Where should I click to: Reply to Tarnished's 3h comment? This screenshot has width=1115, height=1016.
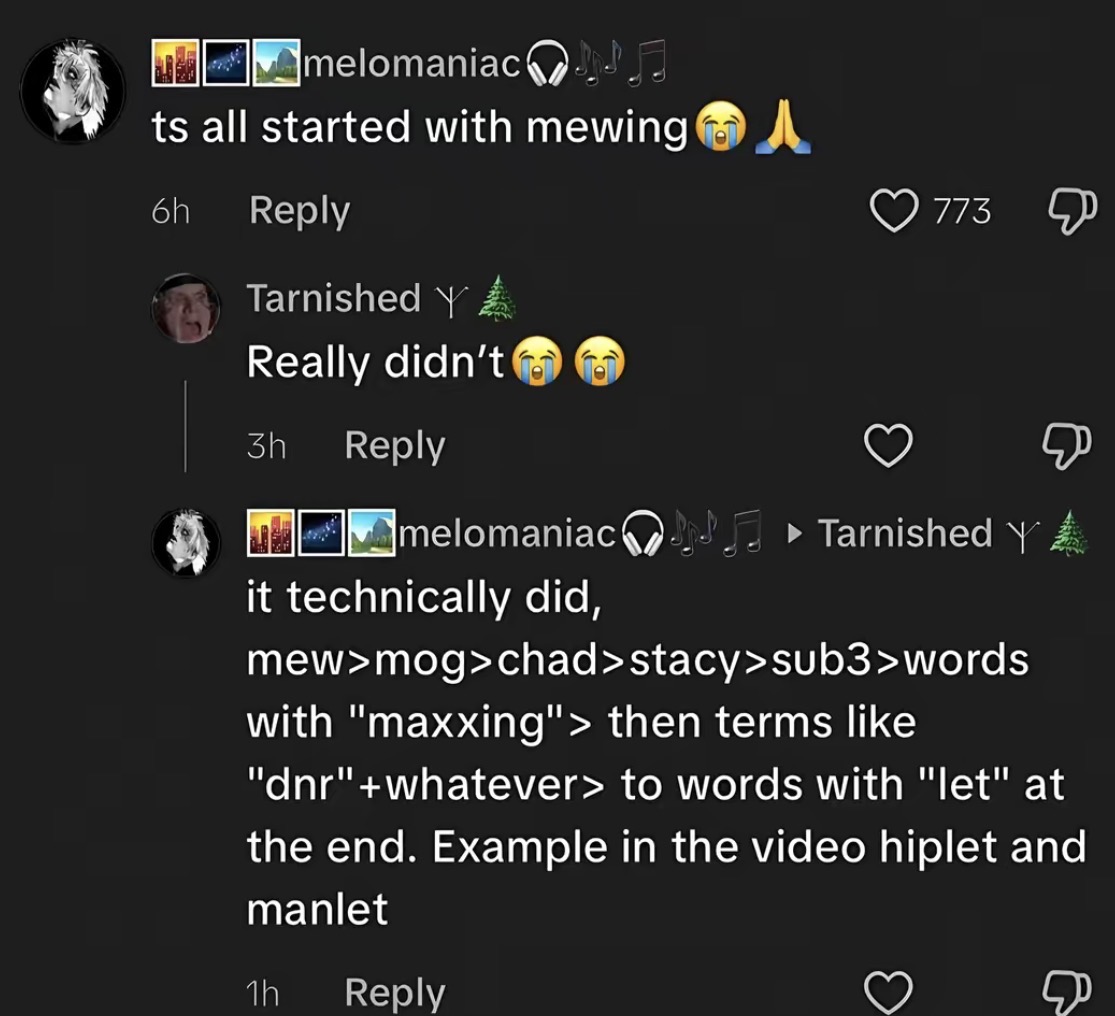tap(395, 446)
